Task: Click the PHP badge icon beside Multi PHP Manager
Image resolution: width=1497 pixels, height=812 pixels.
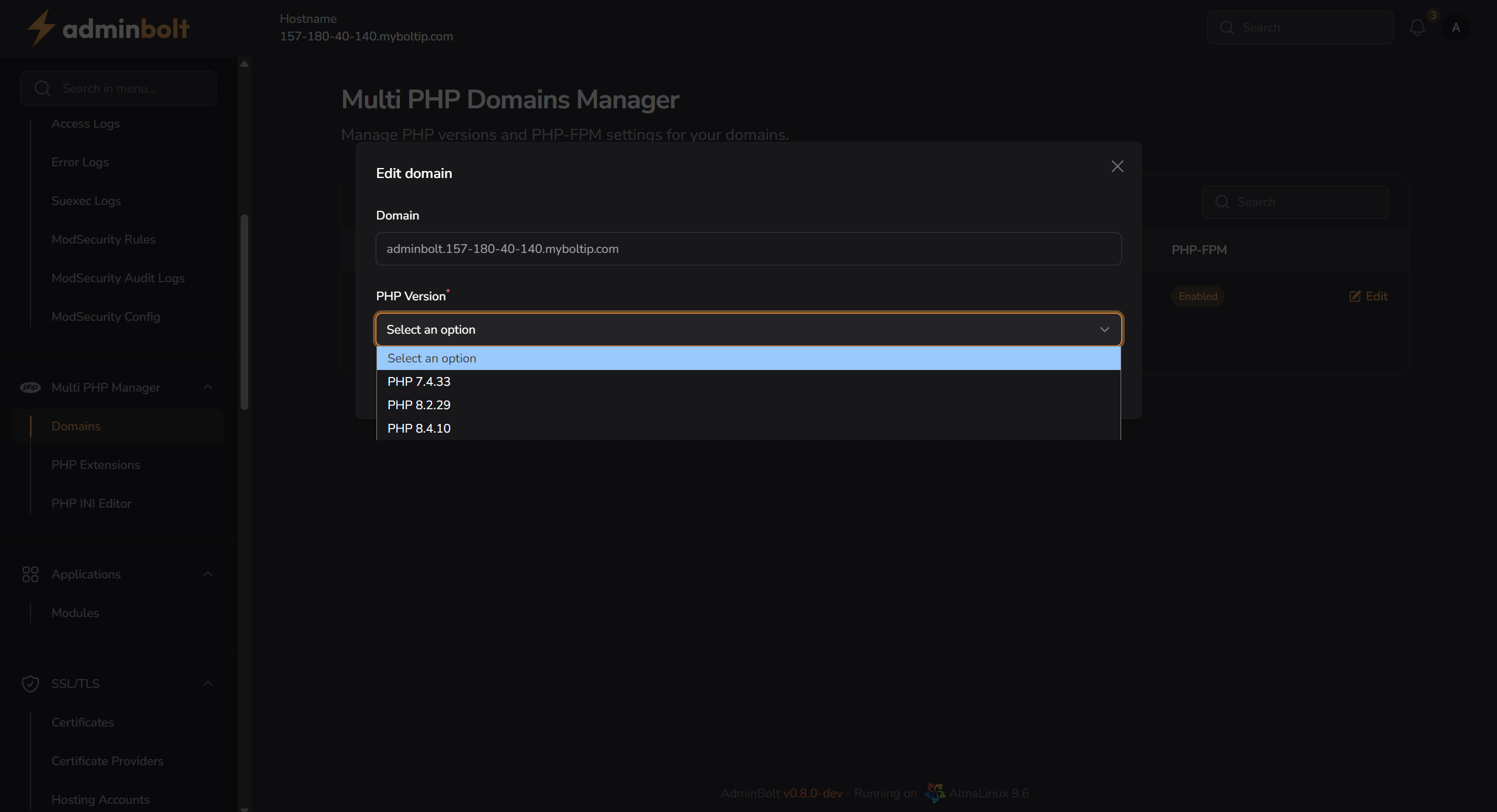Action: click(x=30, y=387)
